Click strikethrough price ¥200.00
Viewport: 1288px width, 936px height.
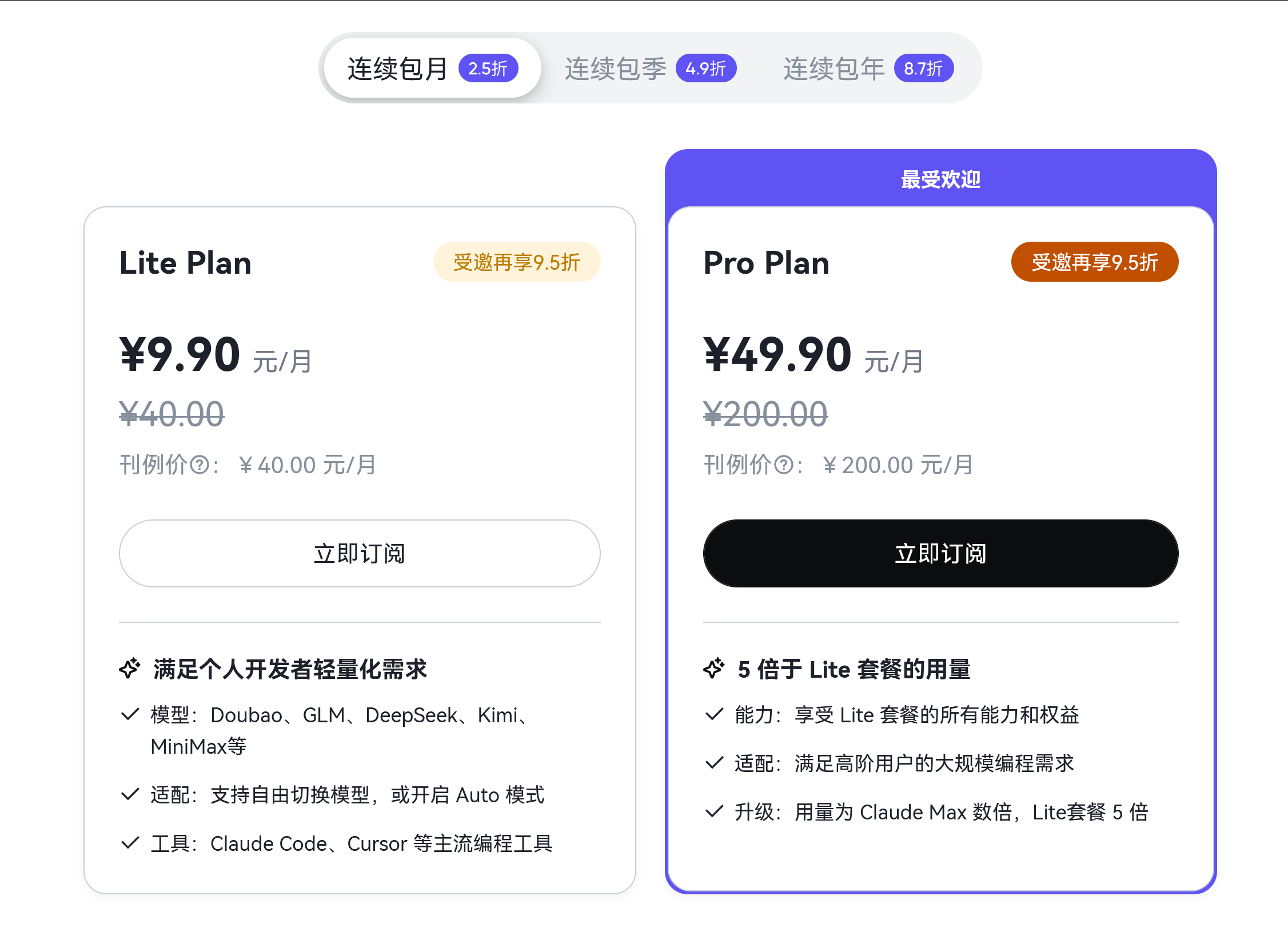[x=765, y=414]
